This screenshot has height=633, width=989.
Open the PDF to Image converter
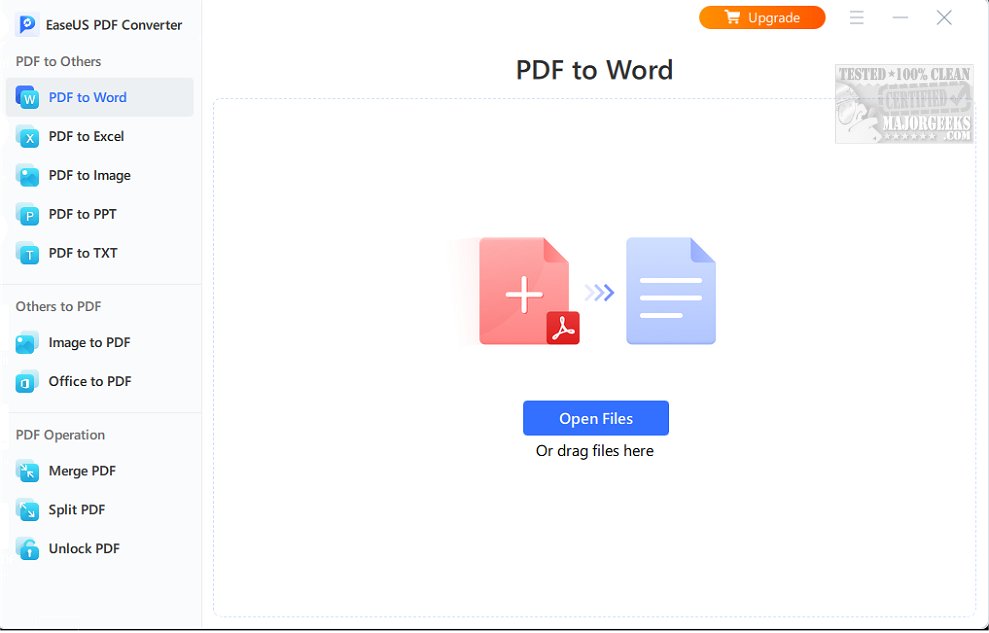pos(88,175)
